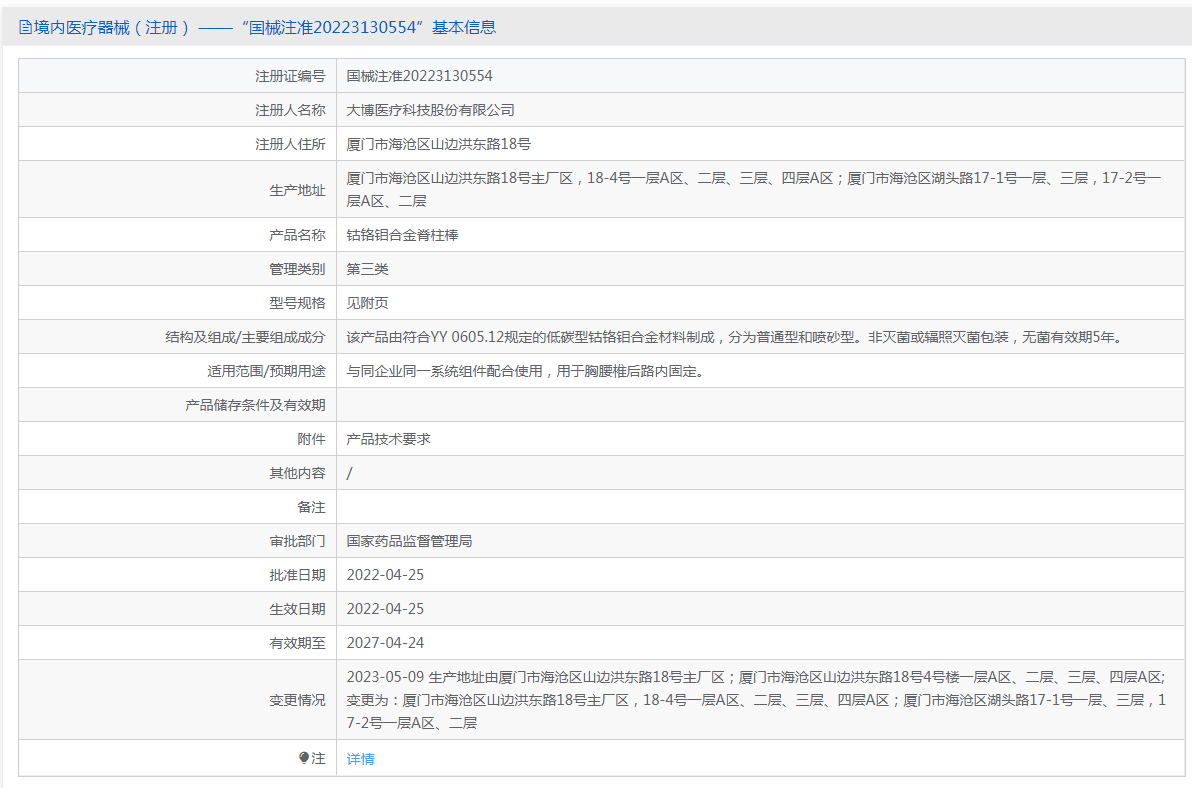The height and width of the screenshot is (788, 1192).
Task: Click the 批准日期 label
Action: coord(297,575)
